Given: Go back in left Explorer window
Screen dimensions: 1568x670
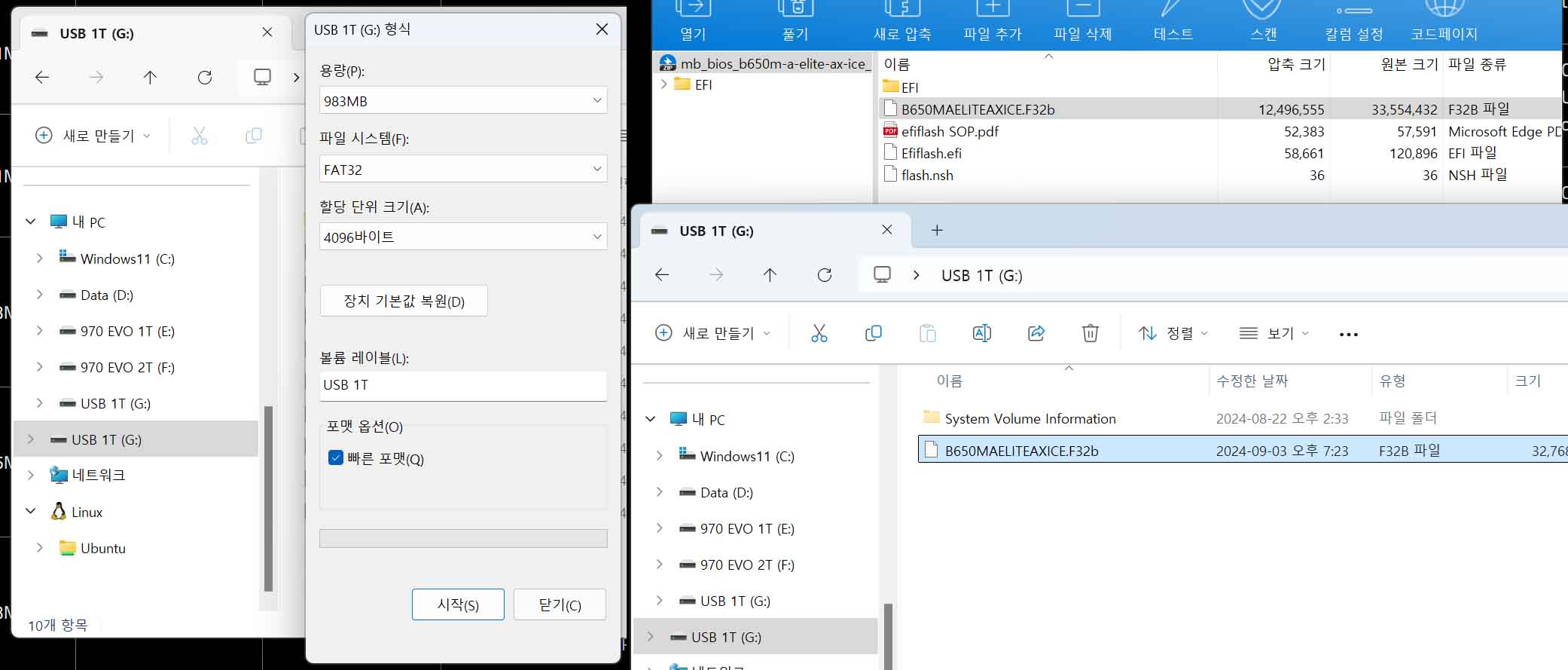Looking at the screenshot, I should click(x=42, y=77).
